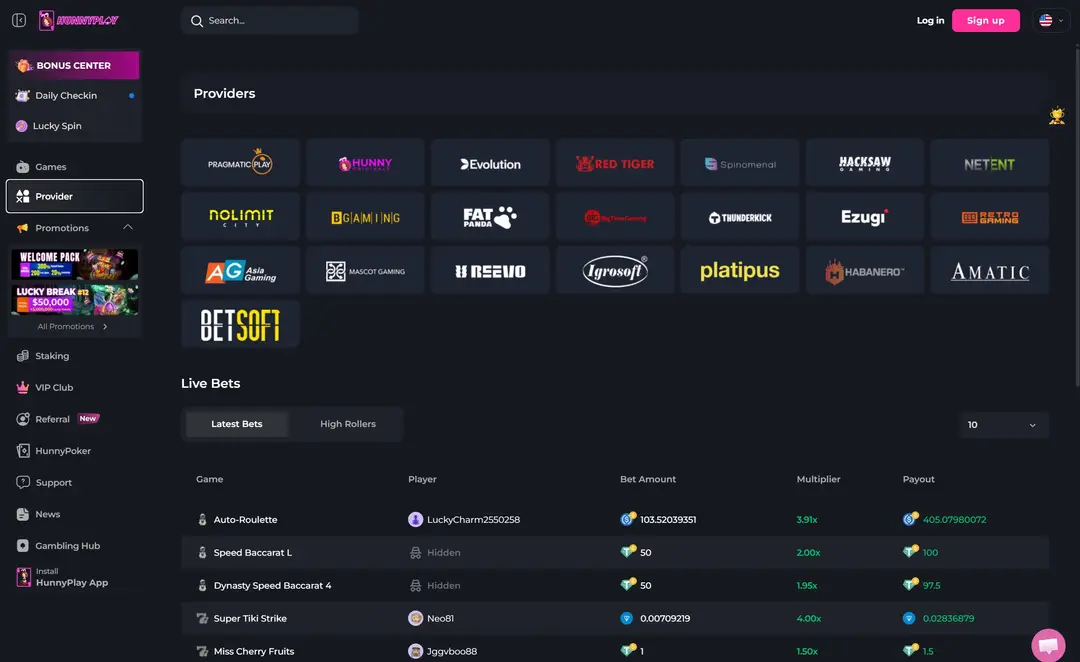Click the Search input field
Image resolution: width=1080 pixels, height=662 pixels.
[x=270, y=21]
